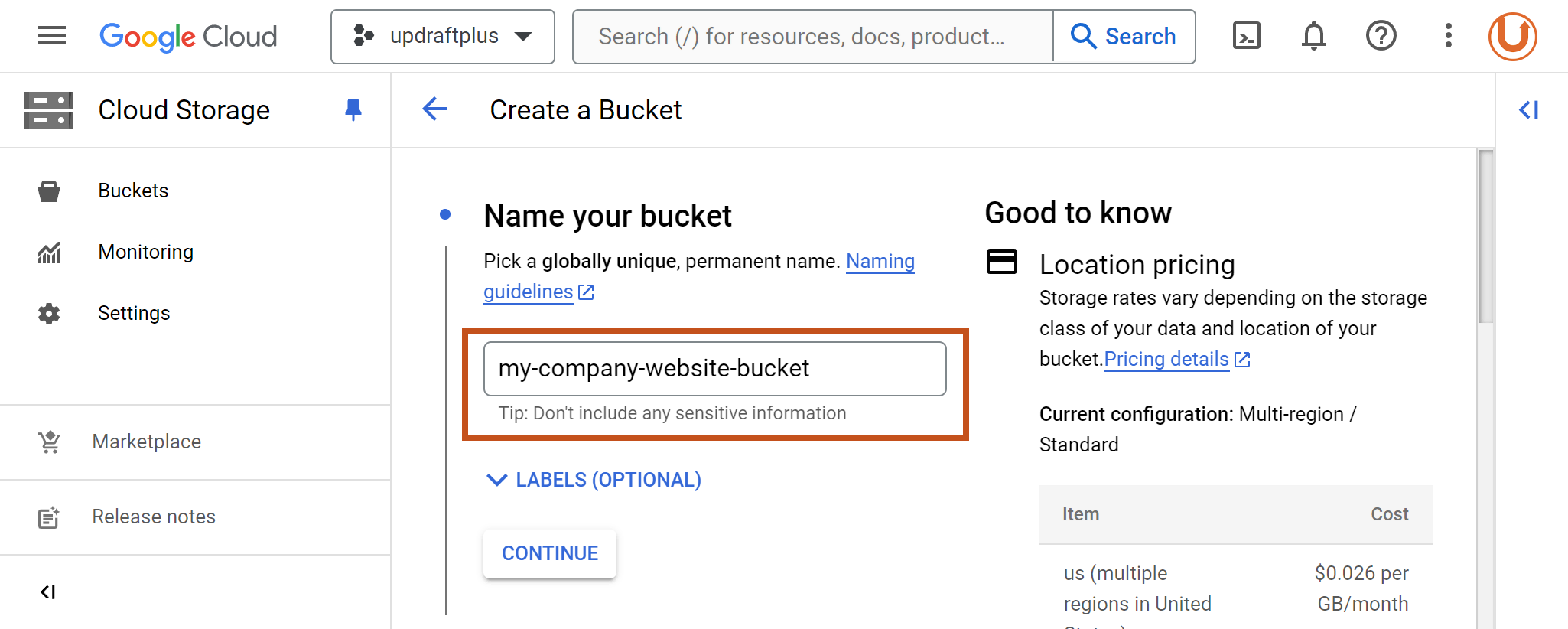Open the notifications bell
Screen dimensions: 1568x629
coord(1313,36)
